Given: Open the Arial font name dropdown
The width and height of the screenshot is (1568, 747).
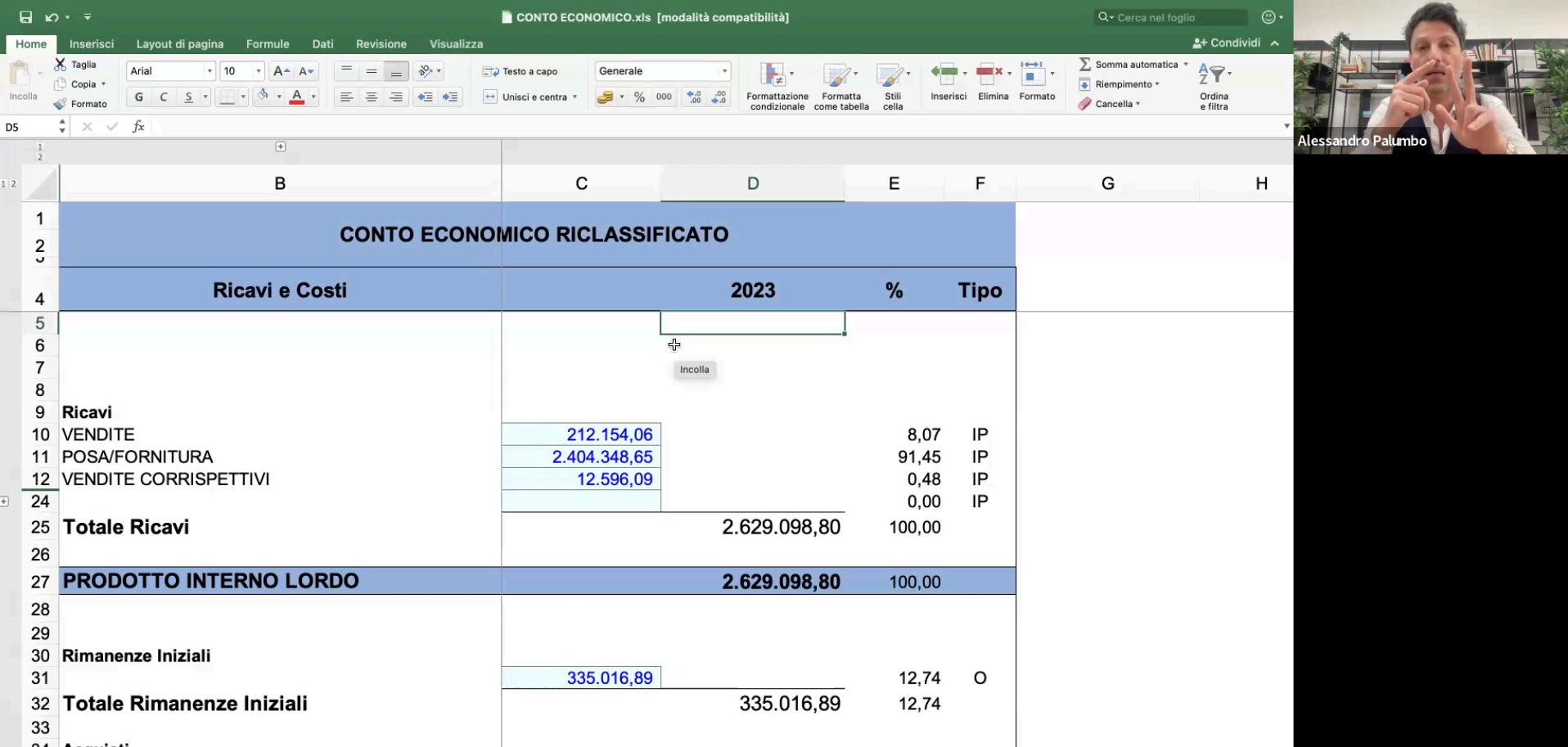Looking at the screenshot, I should 209,71.
